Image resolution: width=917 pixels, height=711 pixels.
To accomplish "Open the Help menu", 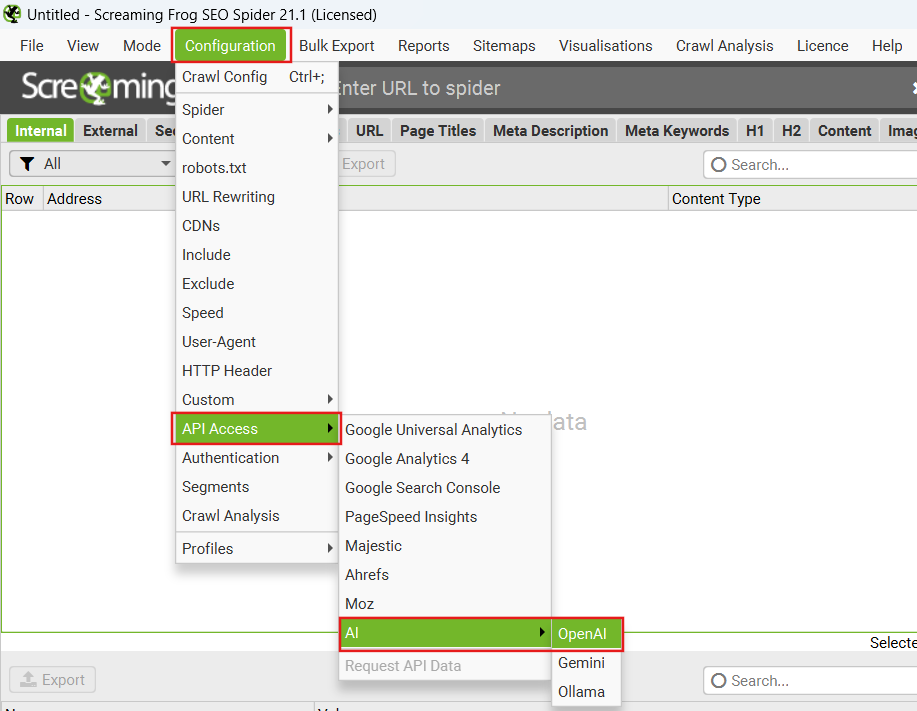I will point(887,46).
